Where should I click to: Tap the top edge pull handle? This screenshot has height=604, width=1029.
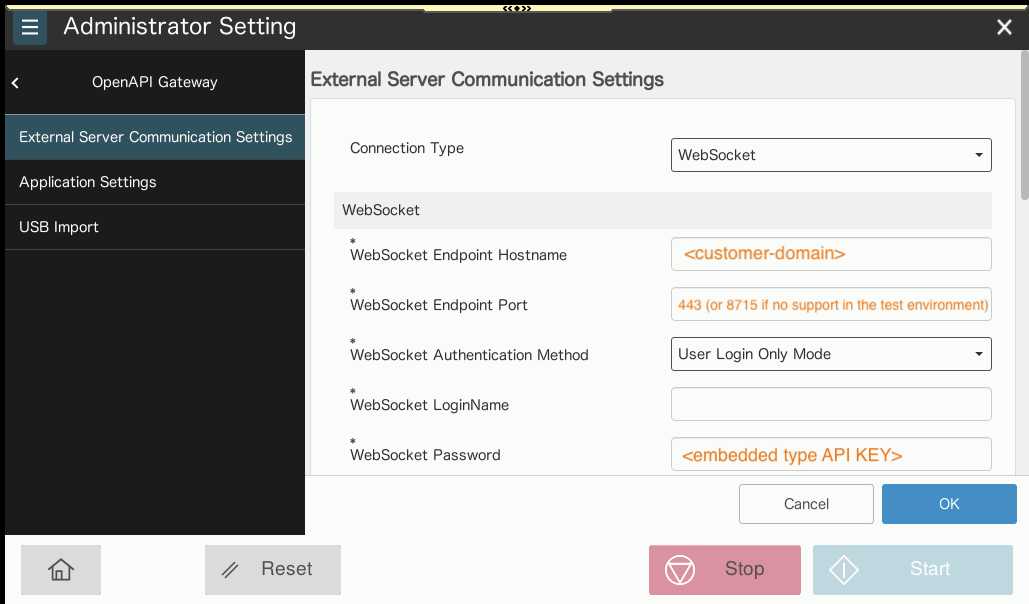(516, 8)
